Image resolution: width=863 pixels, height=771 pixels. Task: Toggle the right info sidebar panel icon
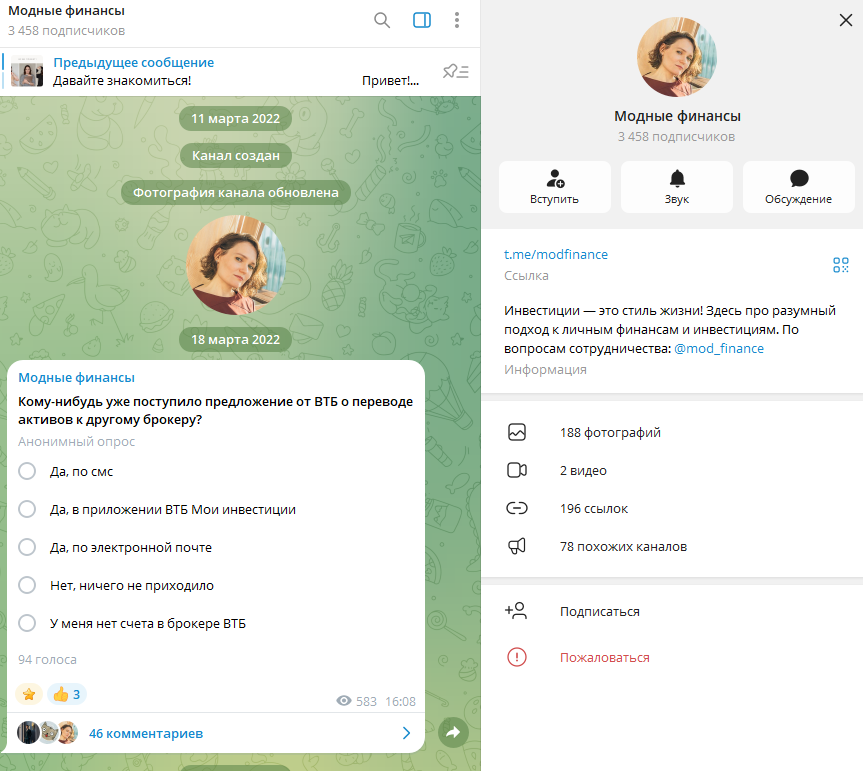[x=422, y=20]
